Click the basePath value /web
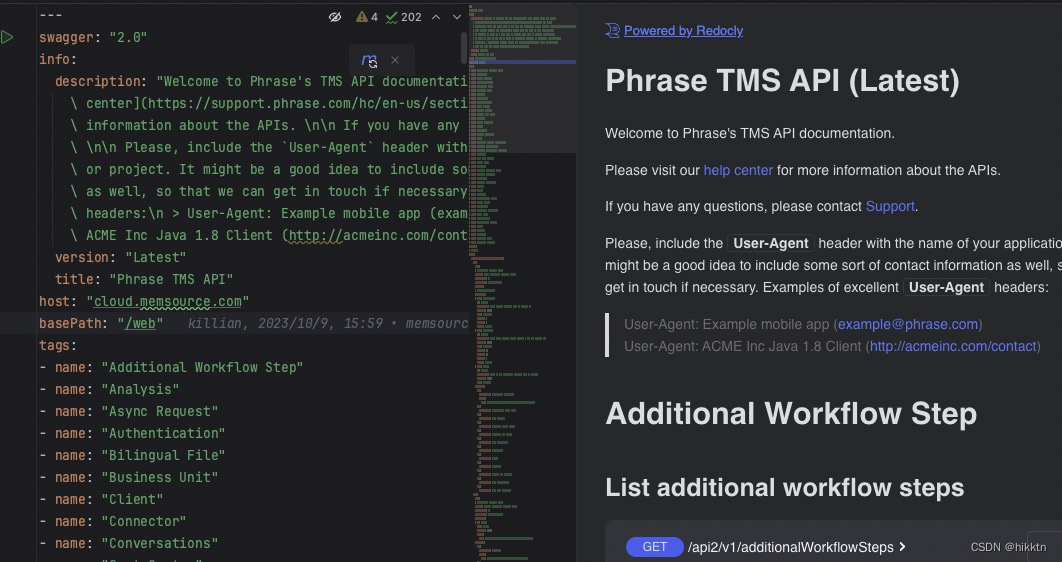Viewport: 1062px width, 562px height. coord(140,324)
